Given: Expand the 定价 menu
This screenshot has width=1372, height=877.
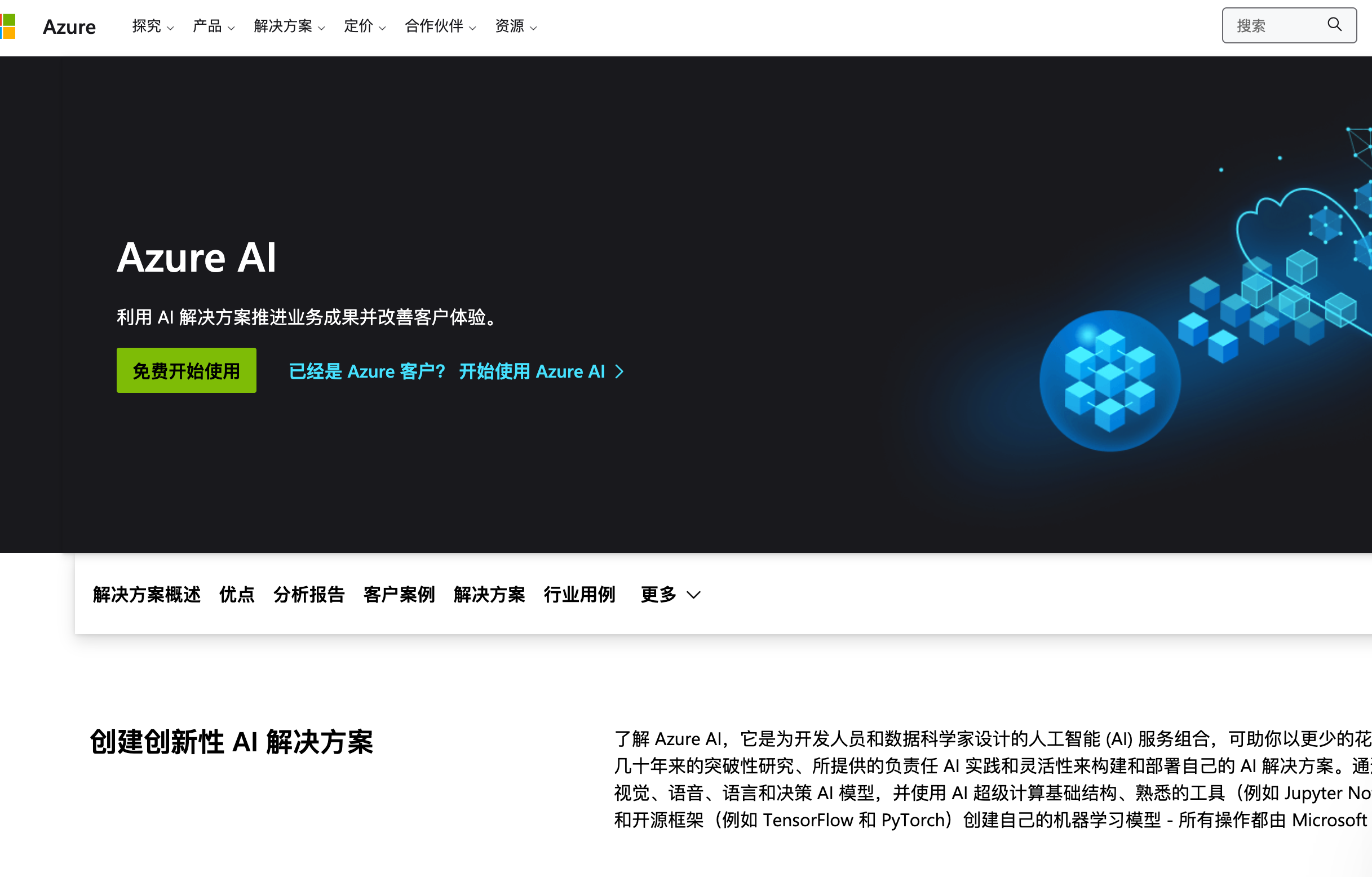Looking at the screenshot, I should coord(365,26).
